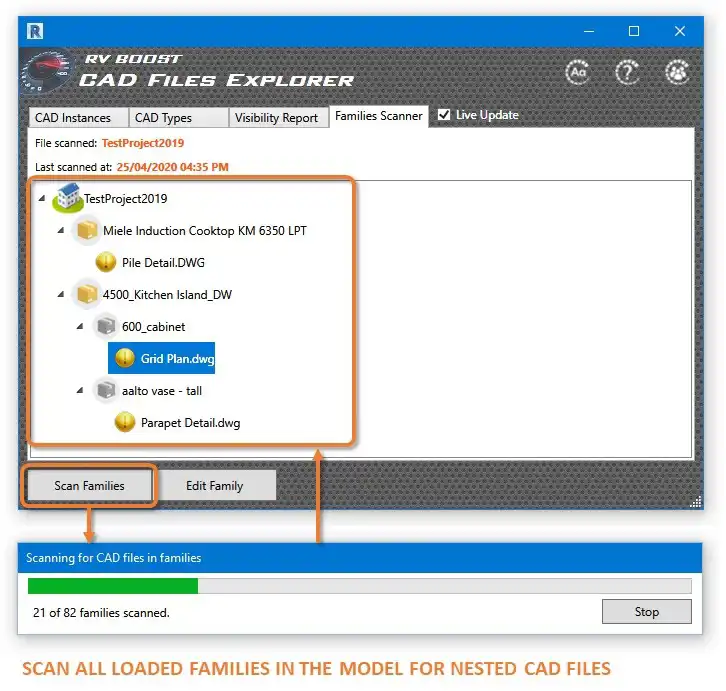Viewport: 726px width, 691px height.
Task: Click the green scanning progress bar
Action: [x=113, y=585]
